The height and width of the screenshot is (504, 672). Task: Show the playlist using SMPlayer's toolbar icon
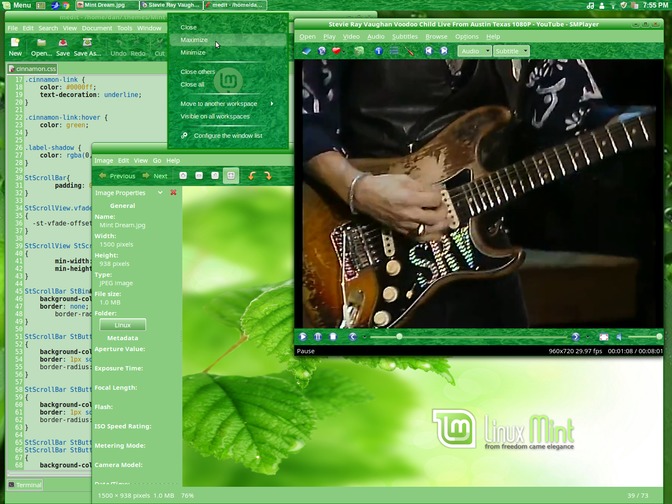click(394, 51)
